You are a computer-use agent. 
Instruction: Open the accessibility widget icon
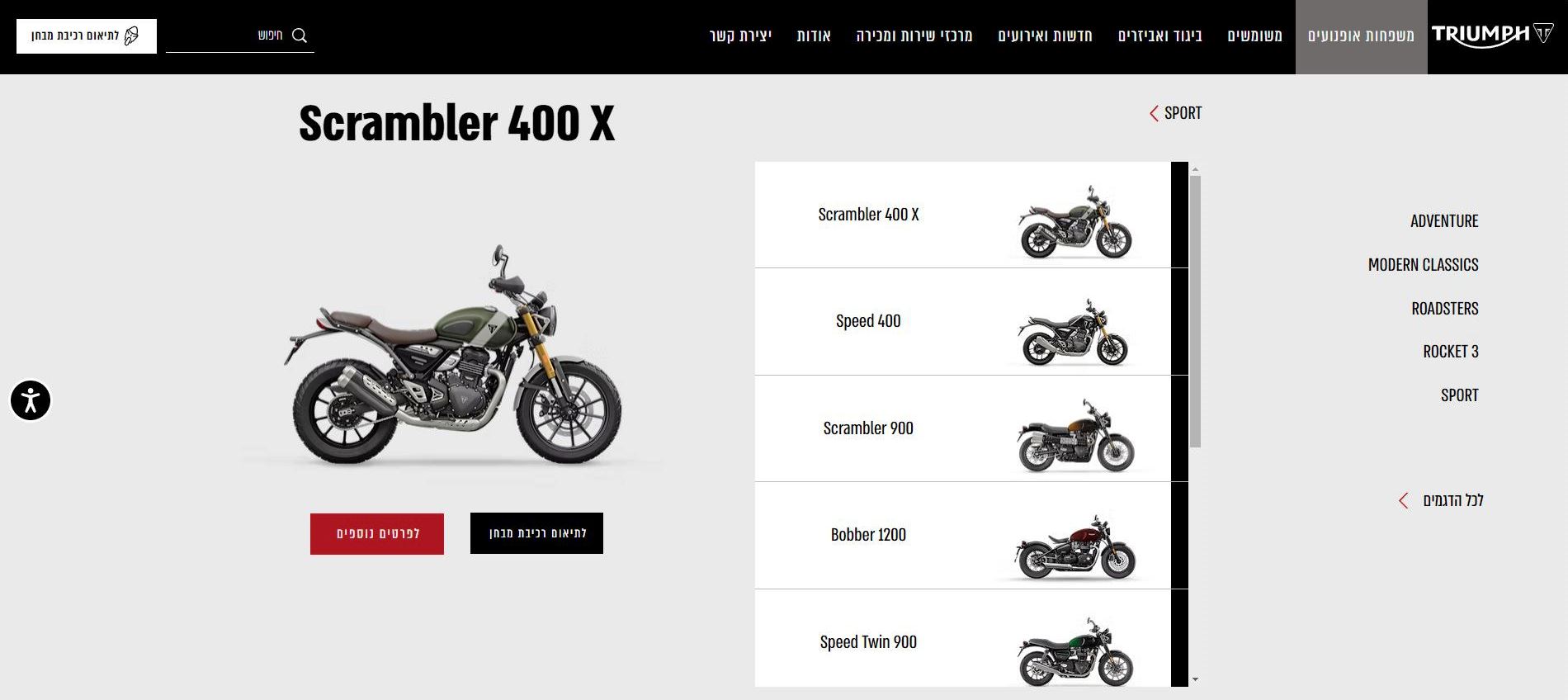pos(31,400)
